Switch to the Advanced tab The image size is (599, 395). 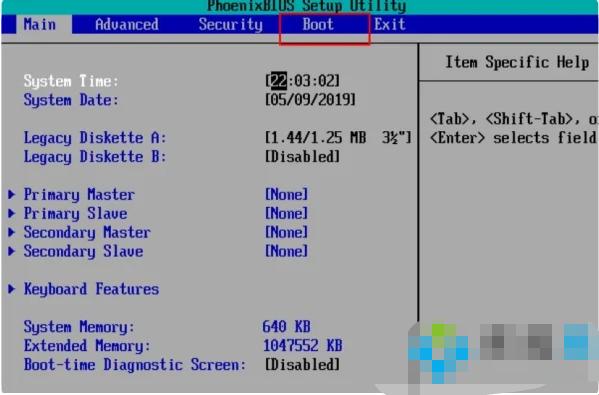point(127,25)
